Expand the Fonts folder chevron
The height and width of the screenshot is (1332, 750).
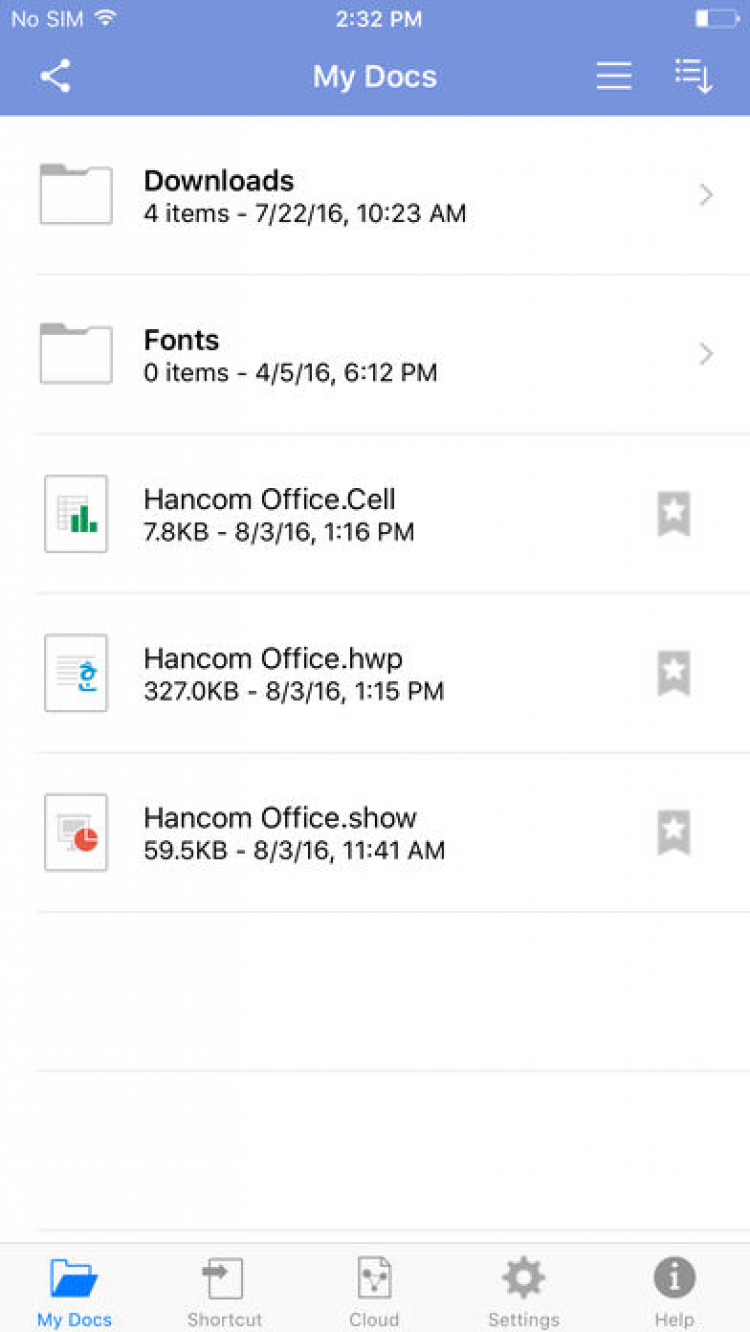click(x=706, y=354)
